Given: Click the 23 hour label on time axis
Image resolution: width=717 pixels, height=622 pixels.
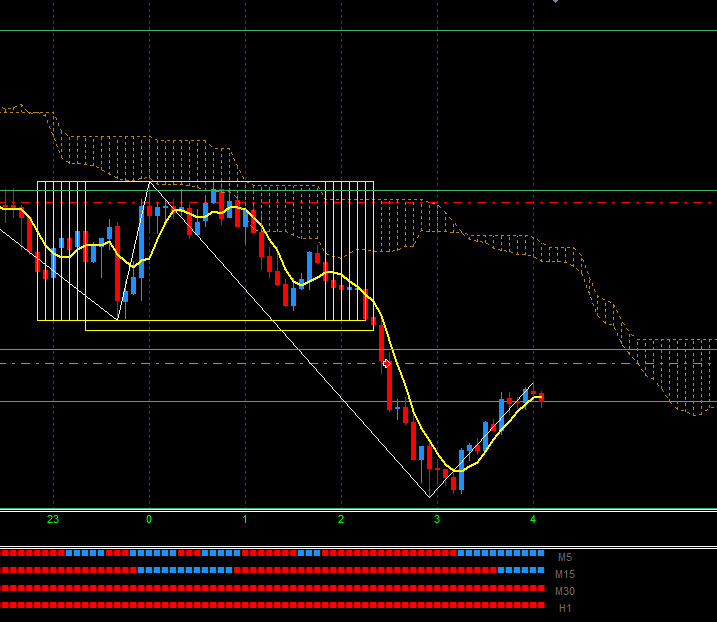Looking at the screenshot, I should tap(53, 520).
